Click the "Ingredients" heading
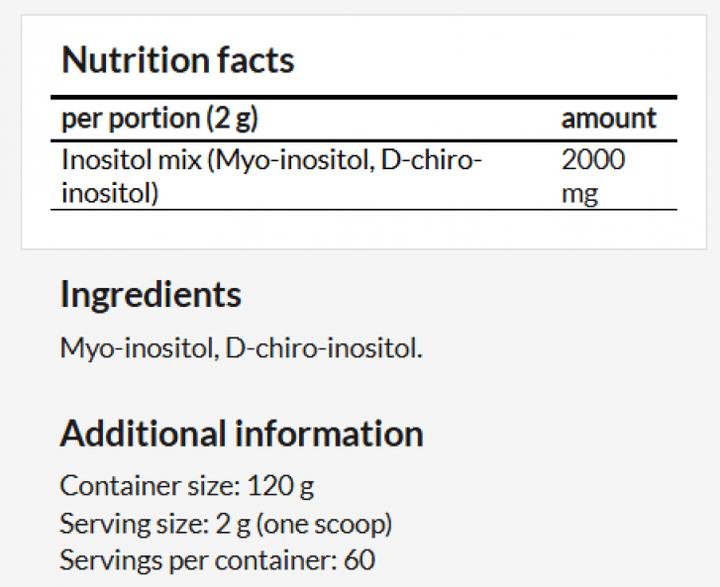720x587 pixels. [x=150, y=295]
